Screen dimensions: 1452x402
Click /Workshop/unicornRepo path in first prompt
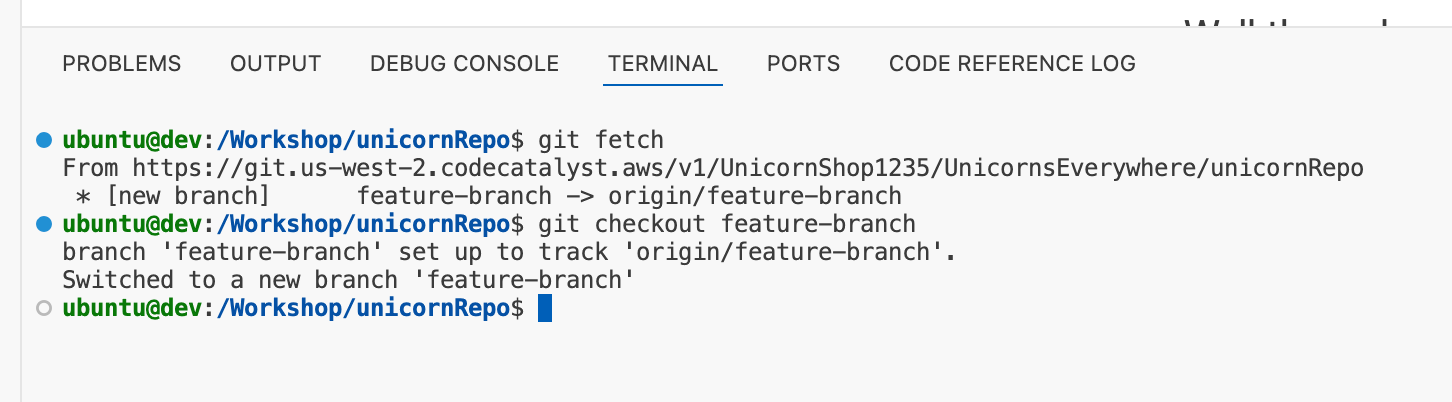[x=363, y=139]
